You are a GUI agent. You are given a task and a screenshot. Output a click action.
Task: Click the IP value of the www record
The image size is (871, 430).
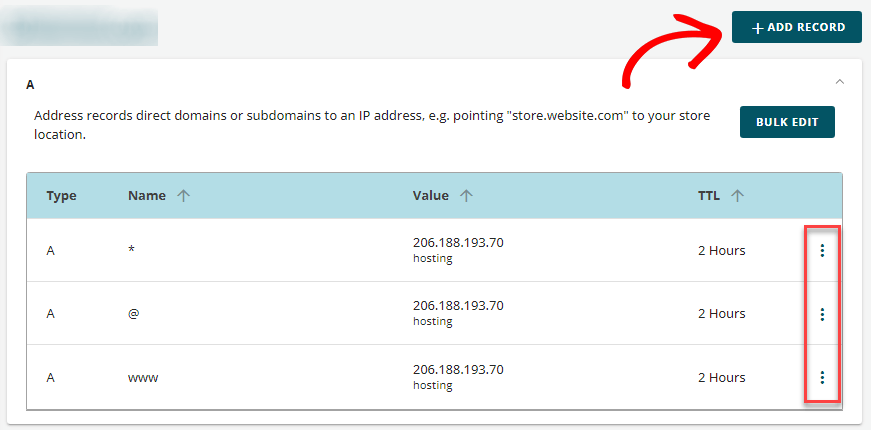(x=458, y=369)
